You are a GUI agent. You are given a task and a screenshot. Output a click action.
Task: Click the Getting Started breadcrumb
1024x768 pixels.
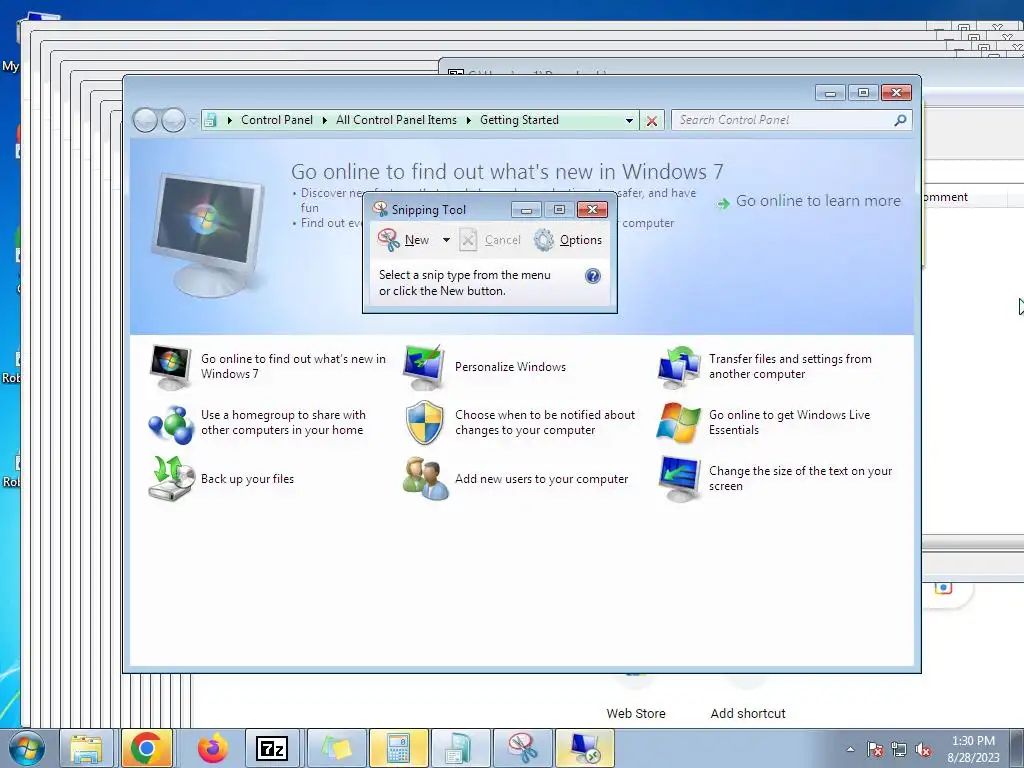pos(519,120)
